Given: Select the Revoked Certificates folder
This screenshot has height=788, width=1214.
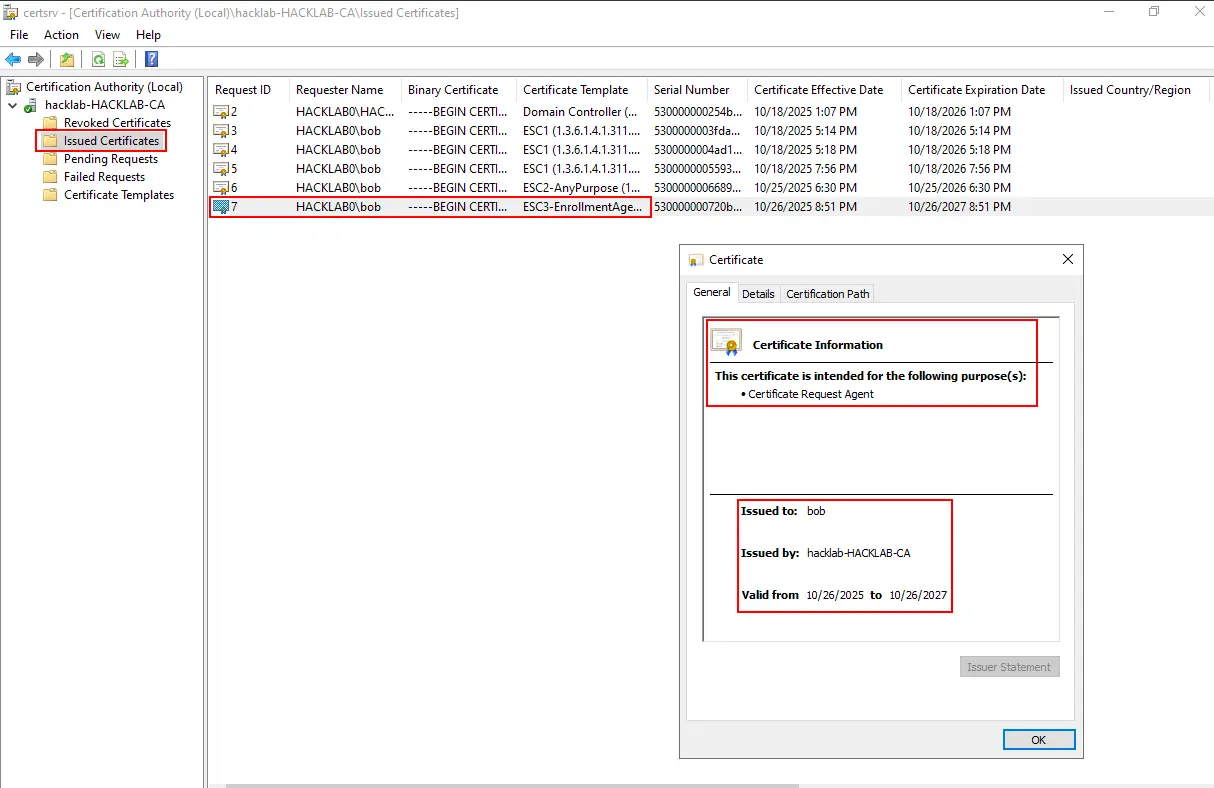Looking at the screenshot, I should 117,123.
